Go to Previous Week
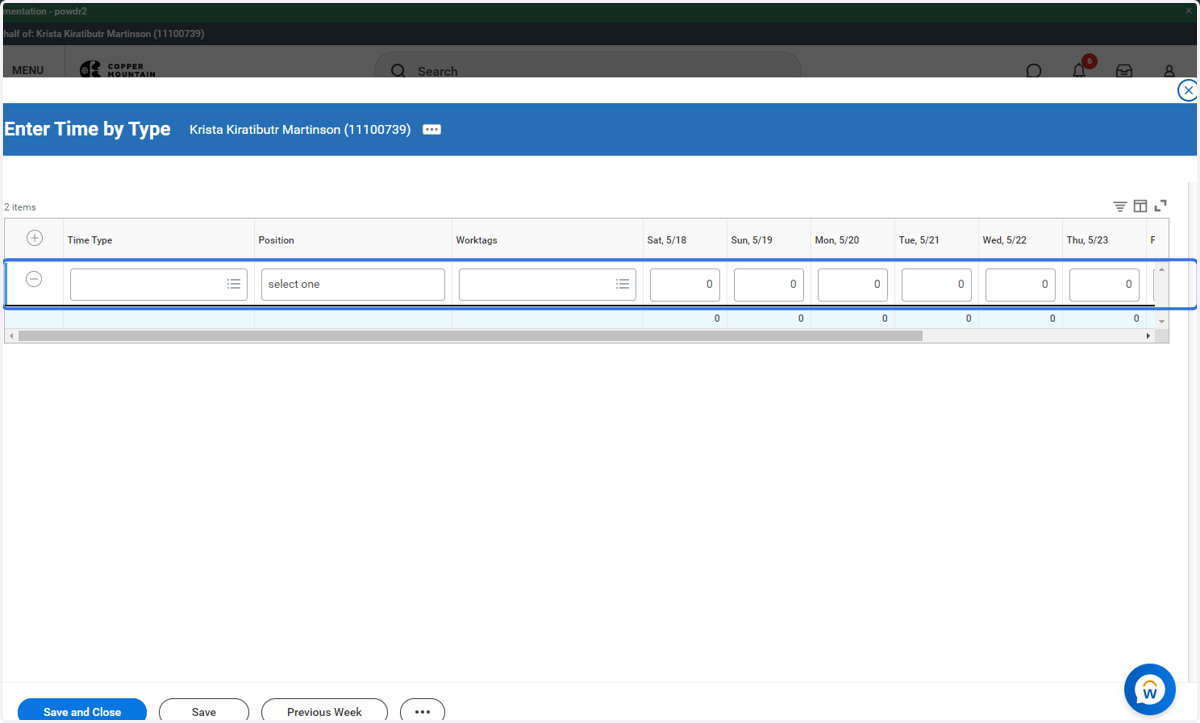 324,711
